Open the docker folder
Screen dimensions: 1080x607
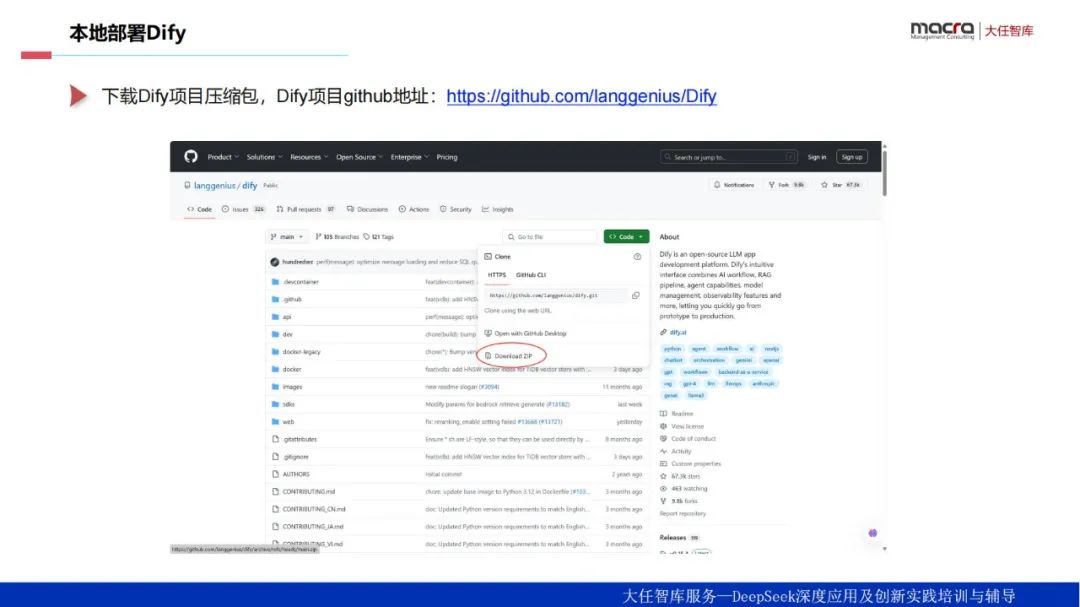click(x=291, y=369)
